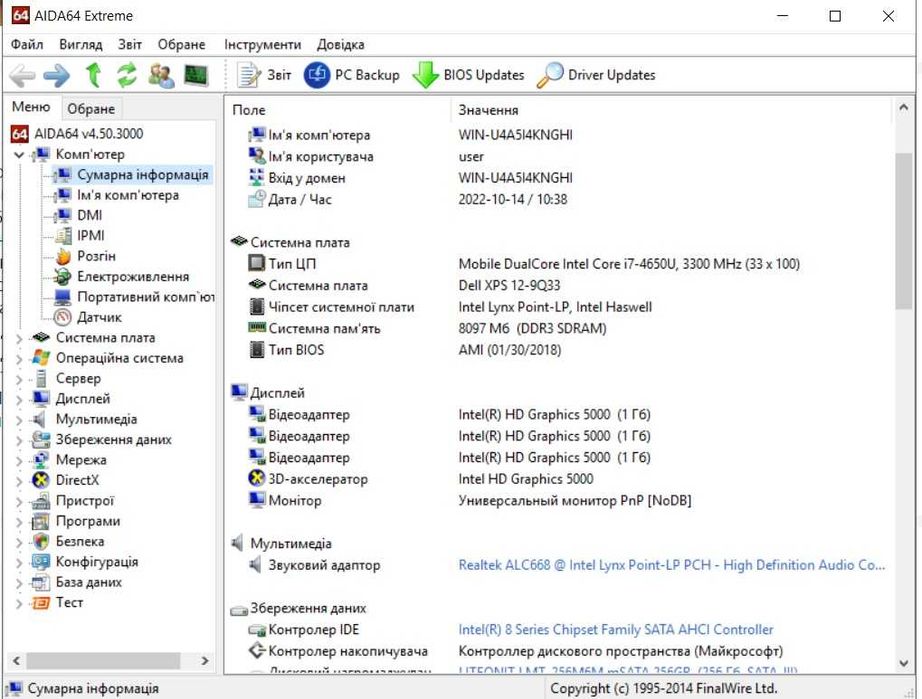Open the Довідка menu
Viewport: 922px width, 699px height.
click(340, 45)
